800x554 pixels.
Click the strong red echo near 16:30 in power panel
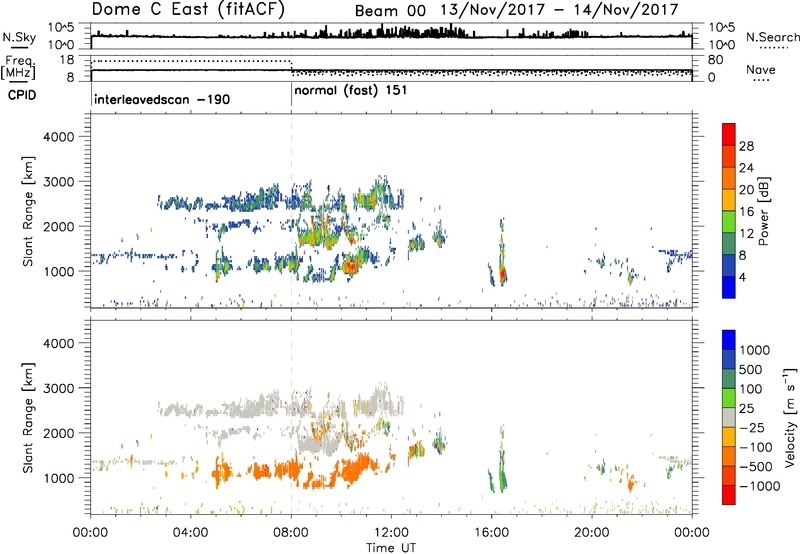(503, 274)
